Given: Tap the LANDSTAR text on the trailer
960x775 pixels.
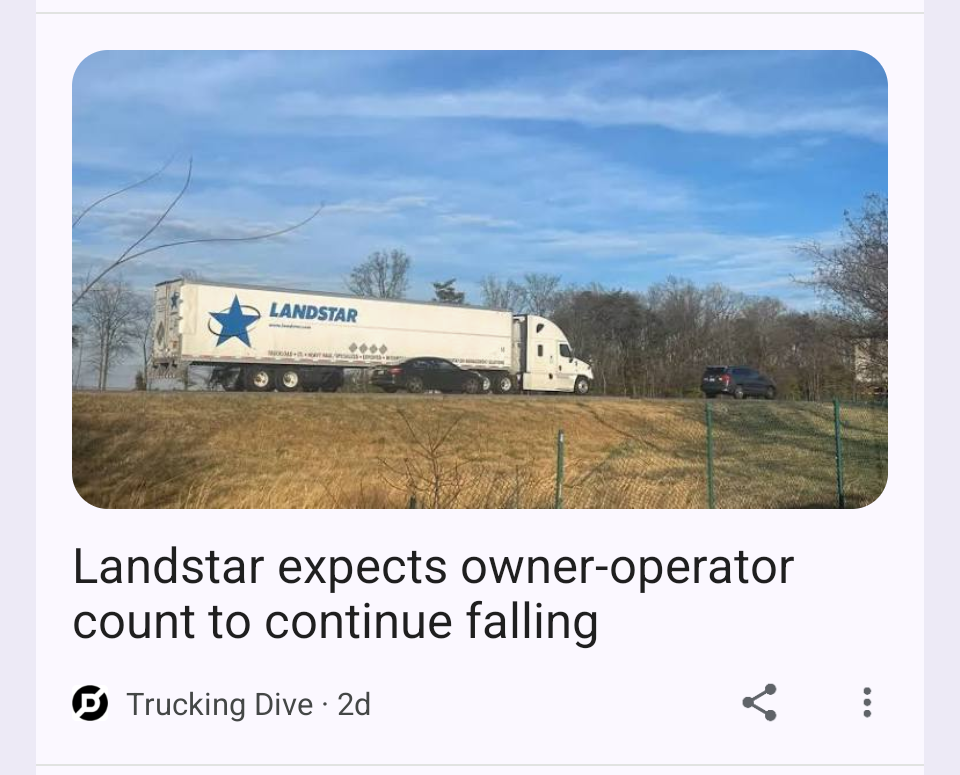Looking at the screenshot, I should 313,312.
